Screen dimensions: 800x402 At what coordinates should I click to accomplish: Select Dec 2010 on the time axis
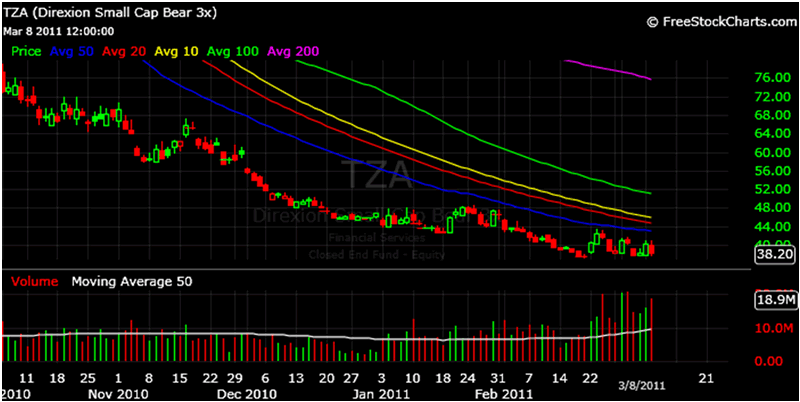tap(248, 394)
